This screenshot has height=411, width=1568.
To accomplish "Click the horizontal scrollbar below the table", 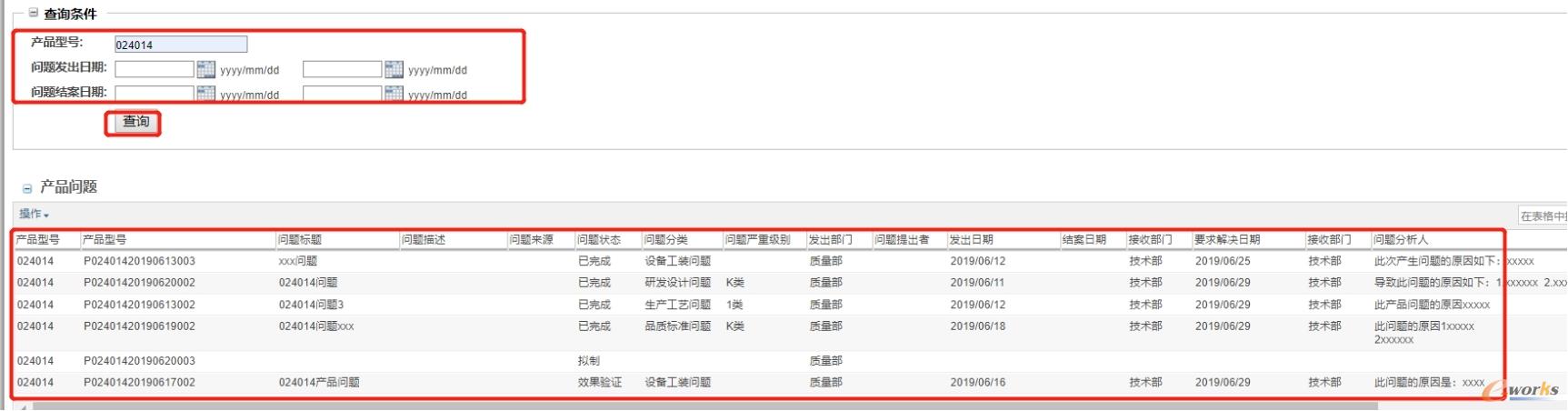I will click(704, 406).
